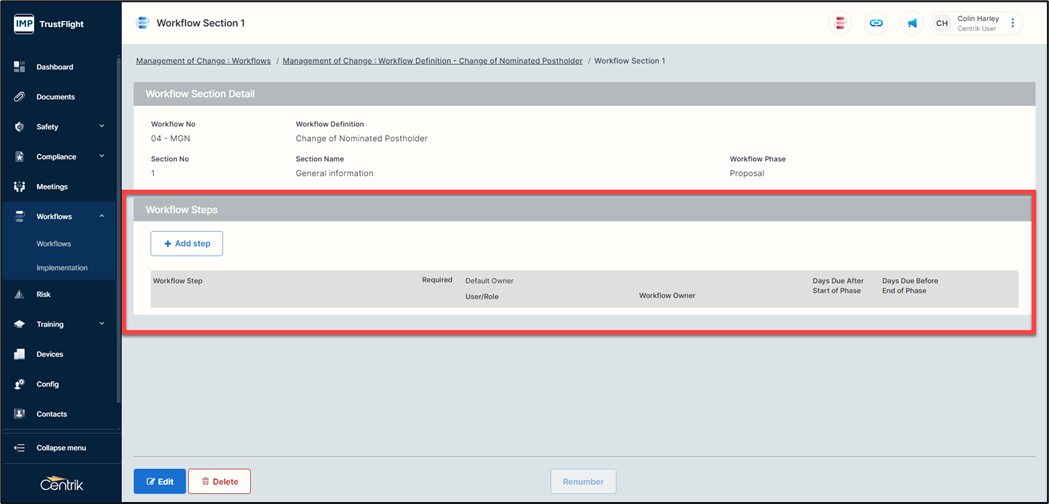
Task: Click the Add step button
Action: coord(187,244)
